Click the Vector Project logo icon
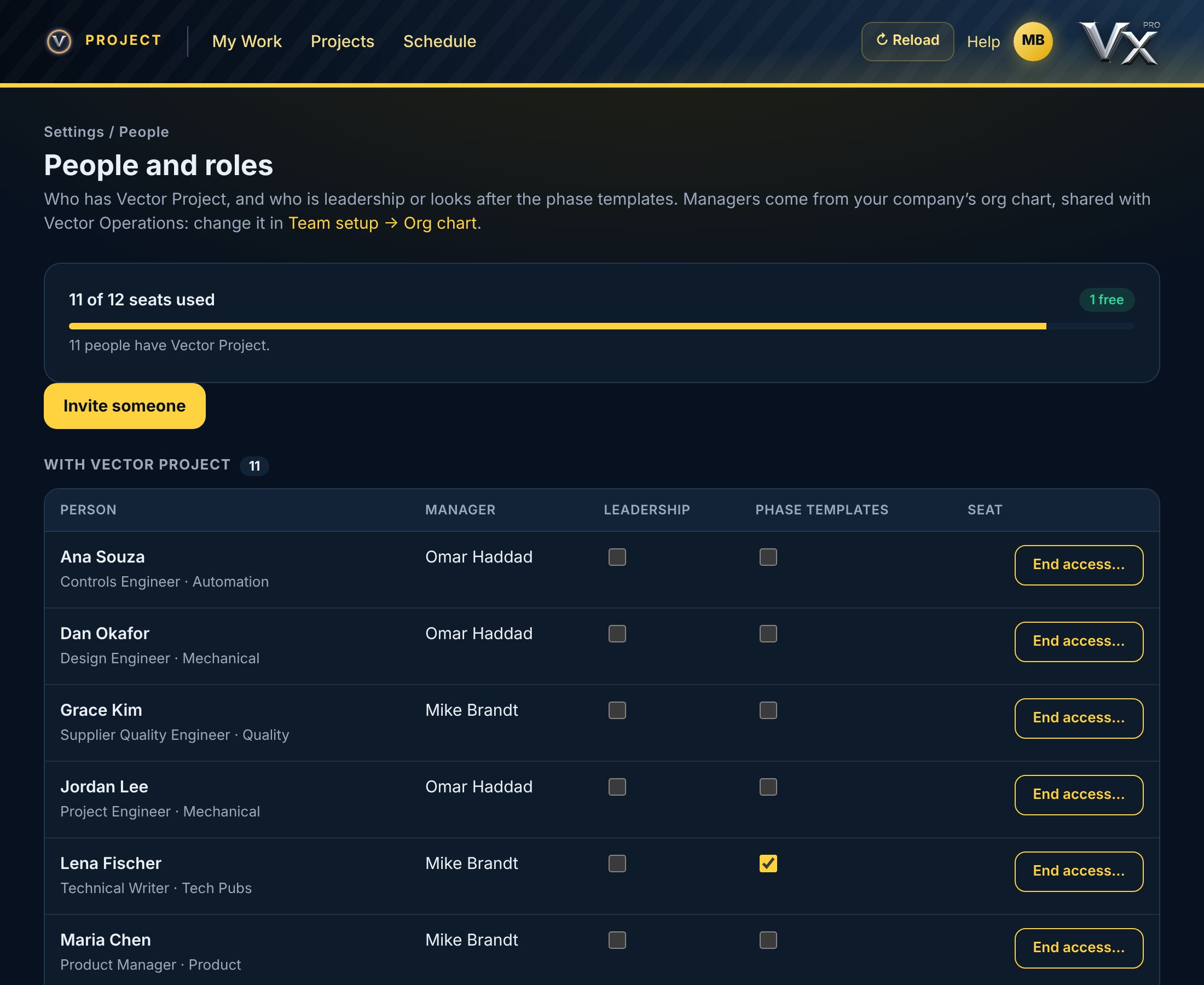Viewport: 1204px width, 985px height. [59, 41]
